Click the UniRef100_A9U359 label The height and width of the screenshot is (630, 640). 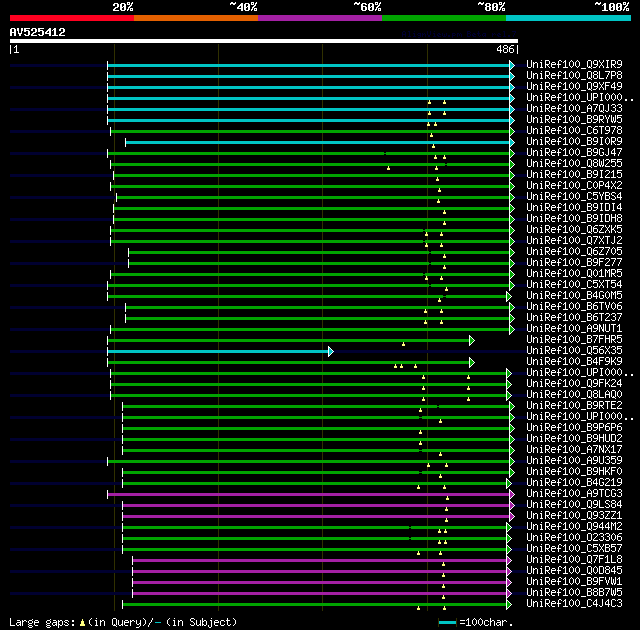pos(574,461)
